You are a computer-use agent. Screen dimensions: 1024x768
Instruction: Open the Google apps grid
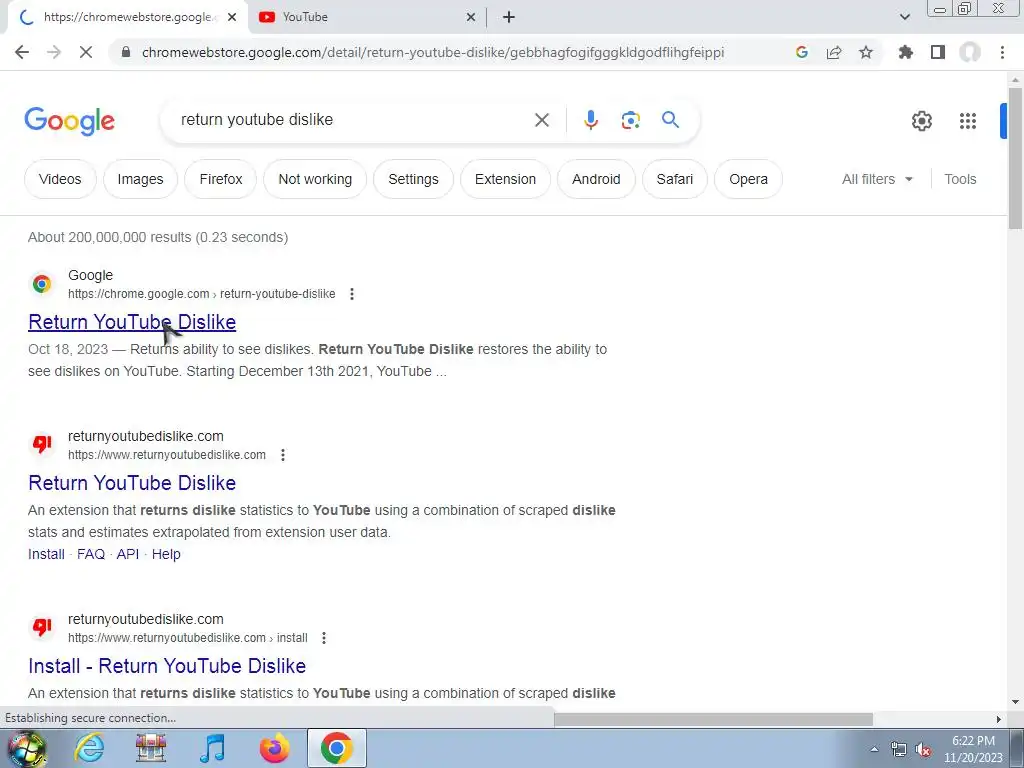click(968, 121)
